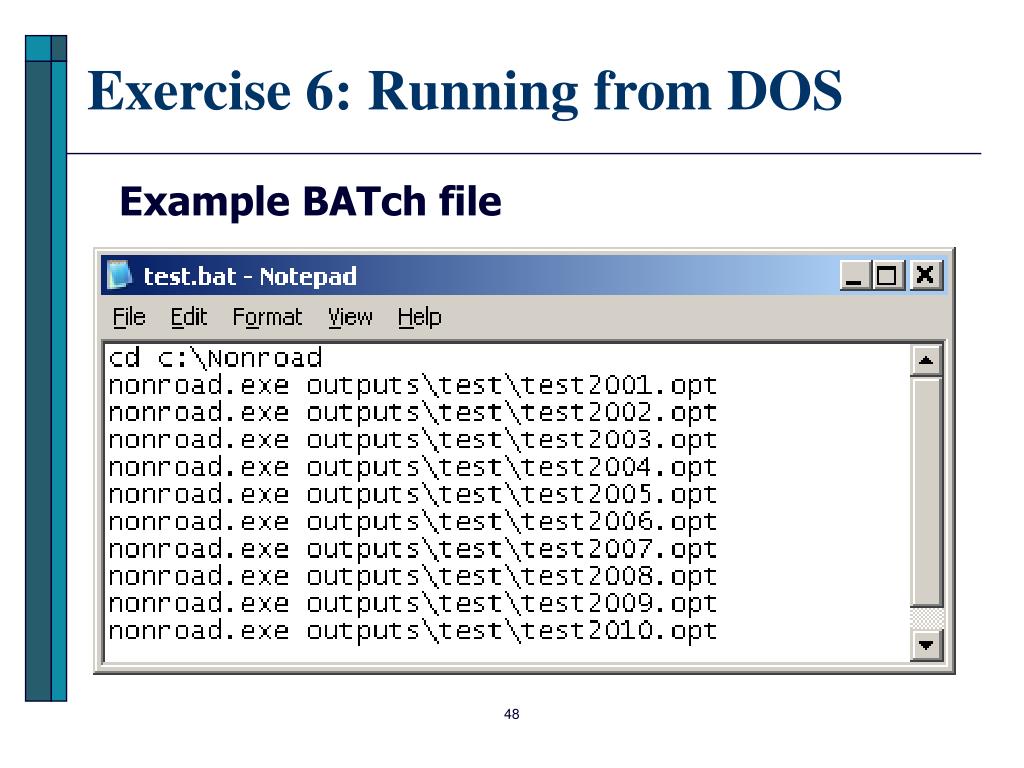
Task: Click the slide page number 48
Action: click(511, 714)
